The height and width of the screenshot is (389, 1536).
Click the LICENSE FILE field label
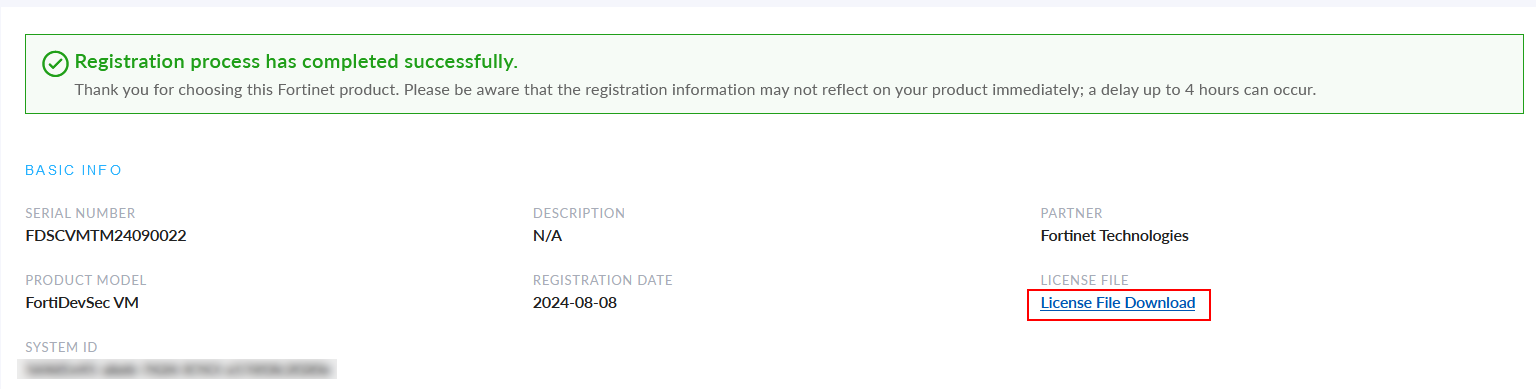1084,280
